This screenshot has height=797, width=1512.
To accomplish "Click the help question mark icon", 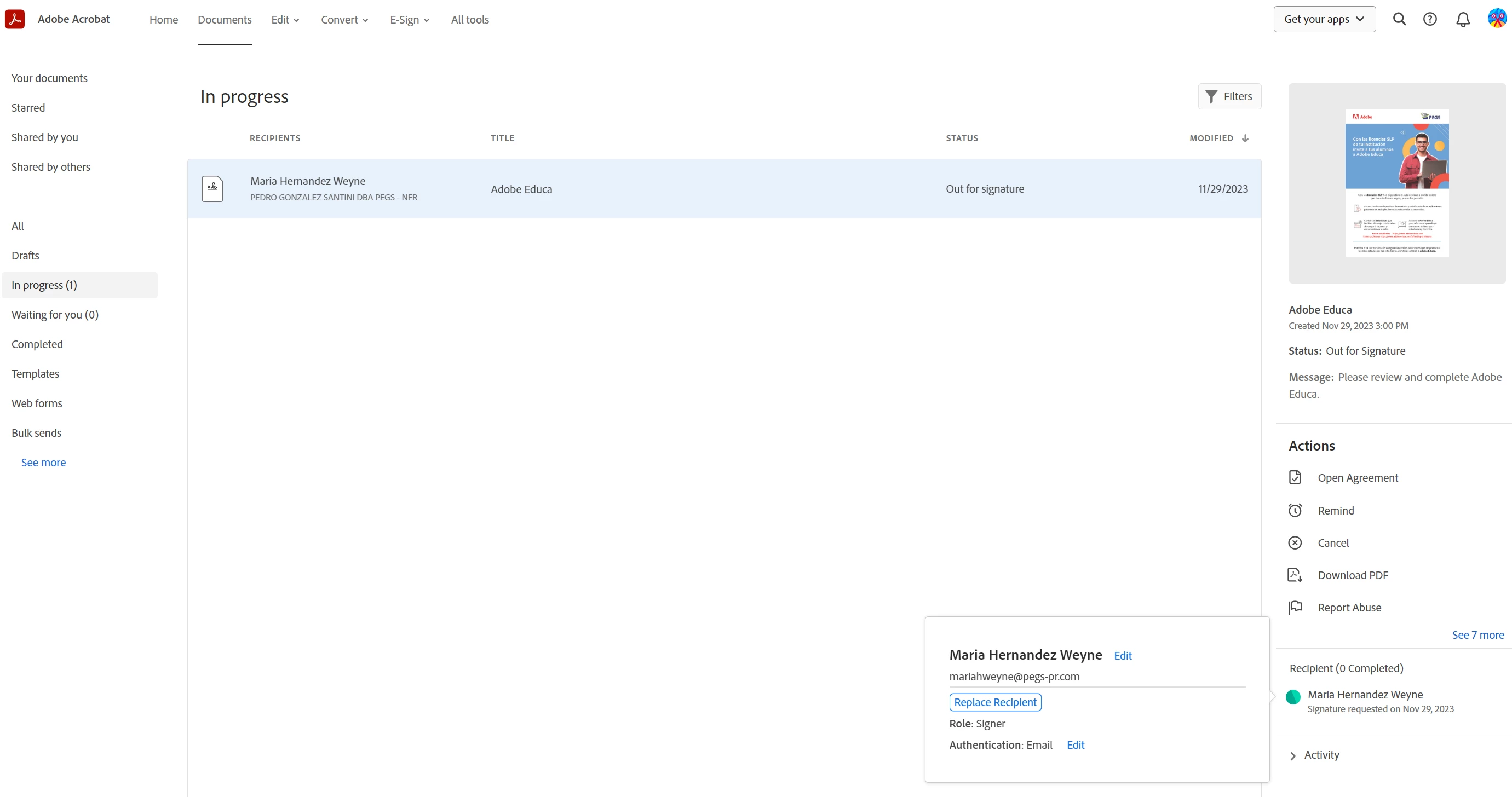I will point(1430,19).
